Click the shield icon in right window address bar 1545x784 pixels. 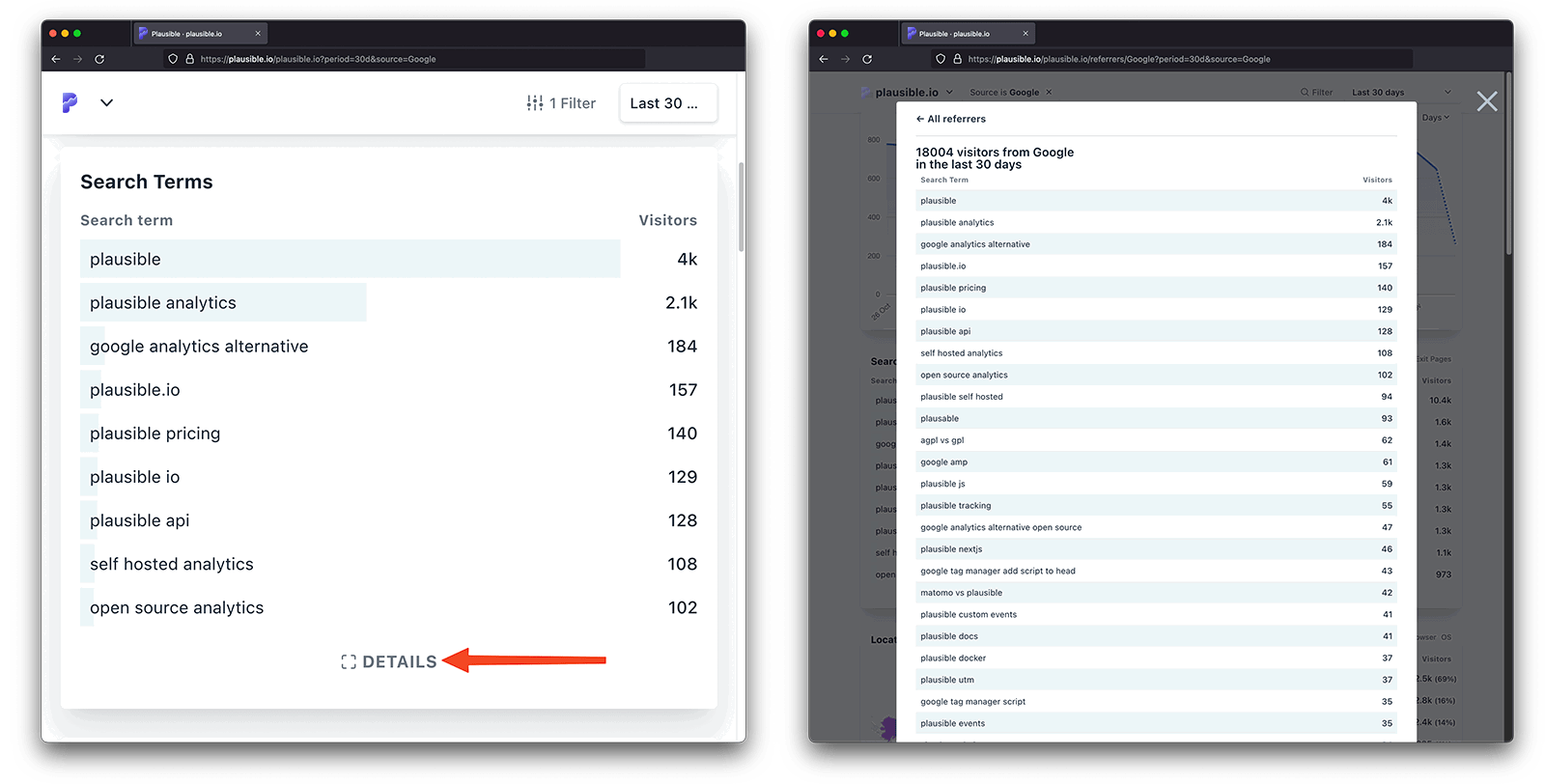tap(941, 59)
